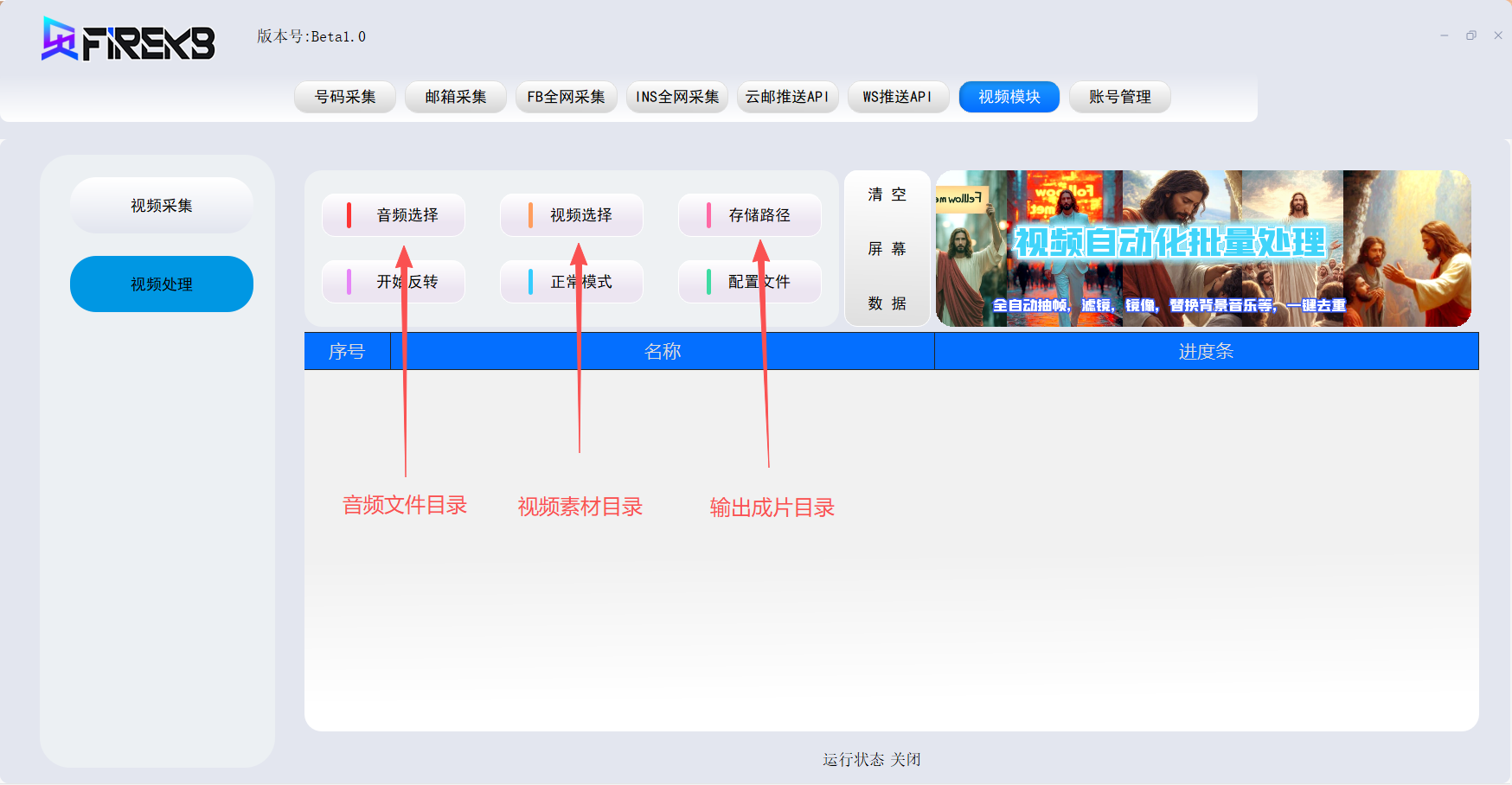The height and width of the screenshot is (785, 1512).
Task: Click the 名称 column header
Action: tap(663, 352)
